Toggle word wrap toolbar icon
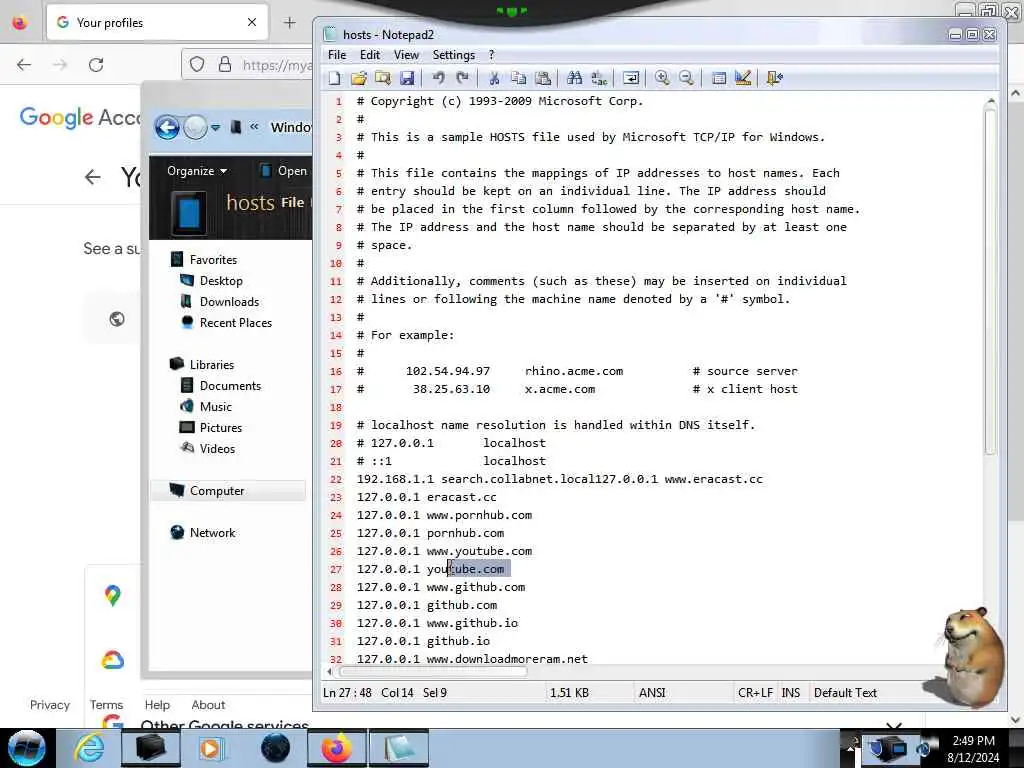This screenshot has height=768, width=1024. coord(631,78)
